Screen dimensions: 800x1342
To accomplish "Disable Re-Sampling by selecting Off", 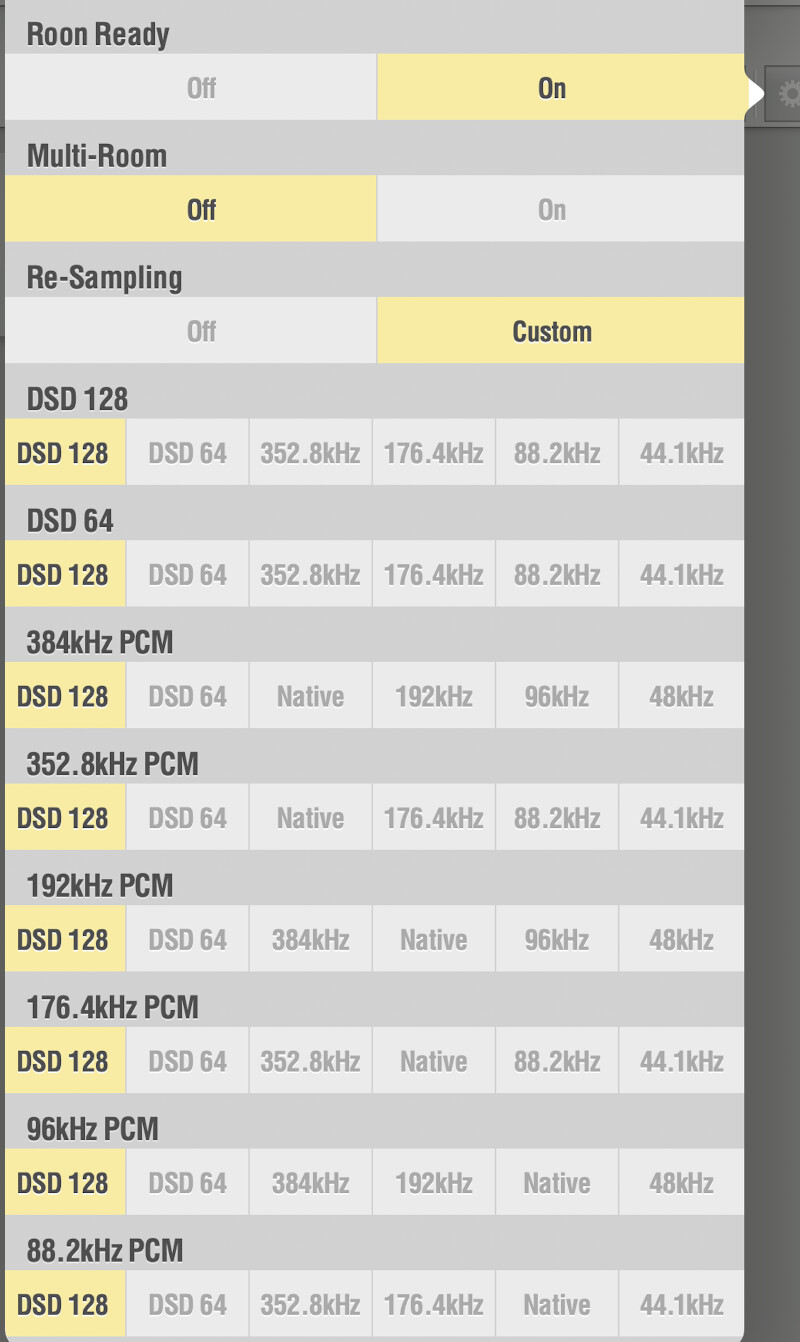I will [191, 331].
